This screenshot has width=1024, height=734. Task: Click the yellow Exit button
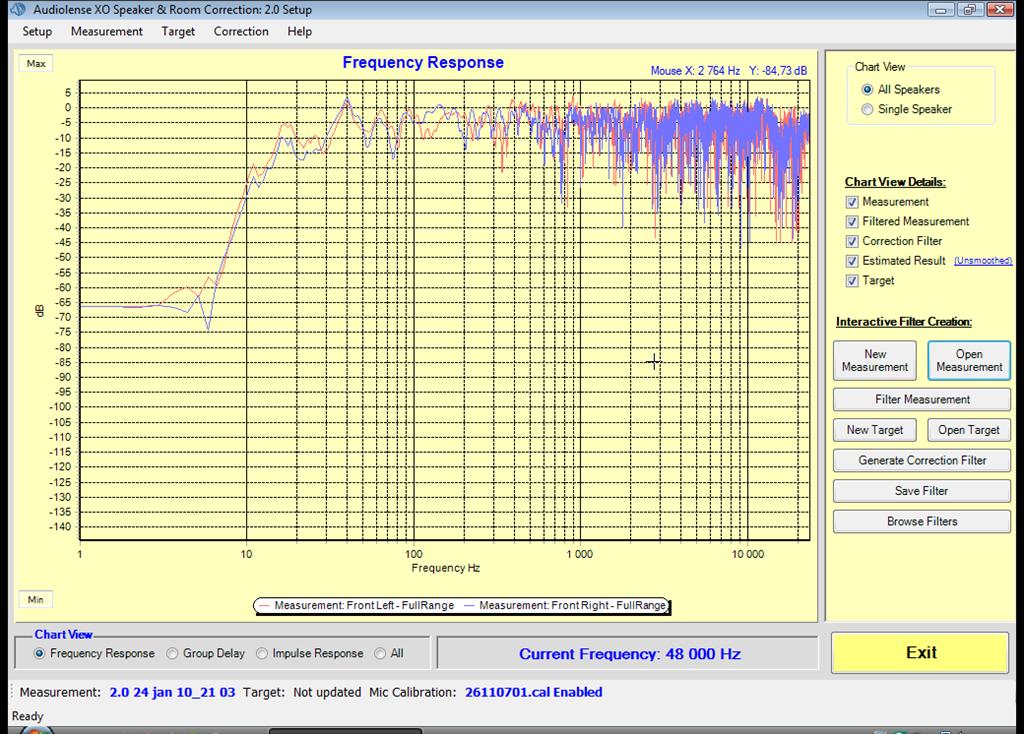[x=921, y=652]
